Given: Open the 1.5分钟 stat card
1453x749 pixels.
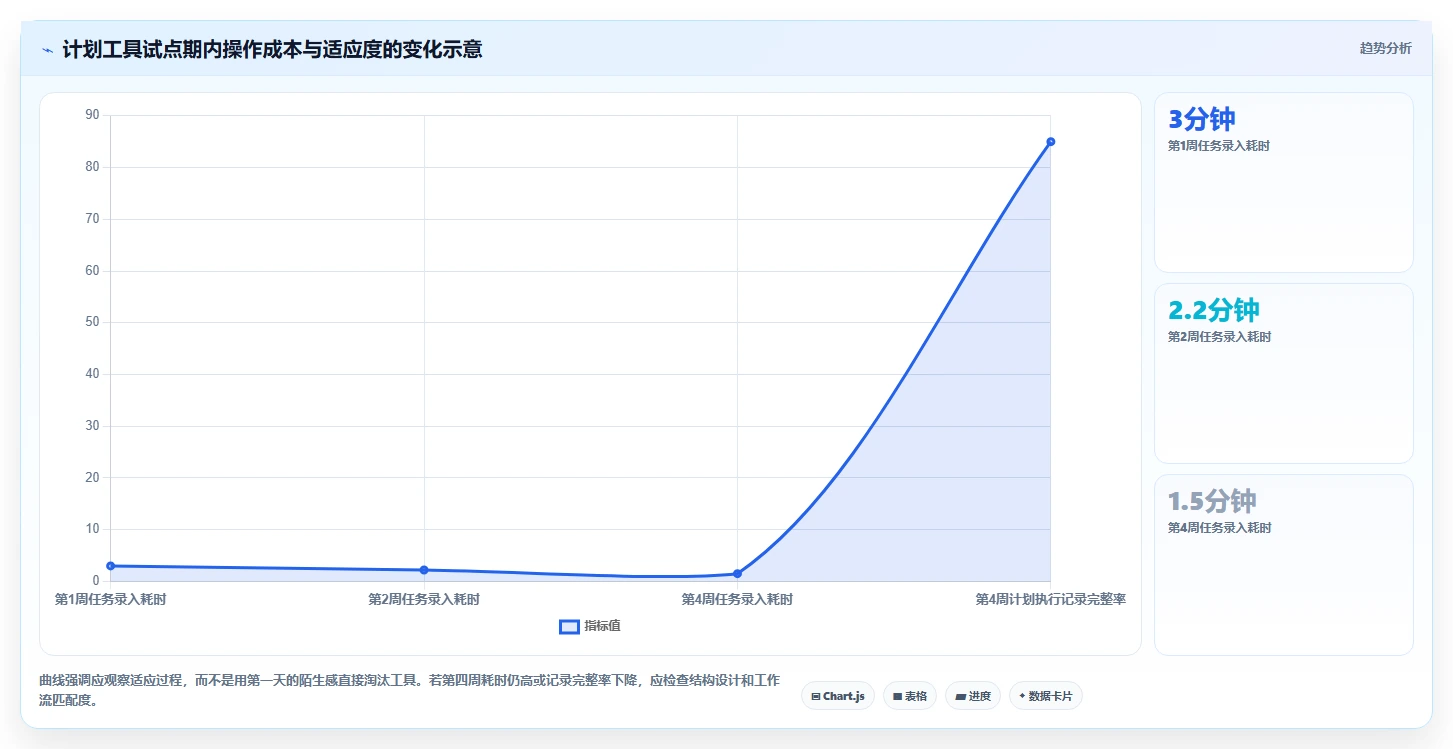Looking at the screenshot, I should click(1284, 565).
